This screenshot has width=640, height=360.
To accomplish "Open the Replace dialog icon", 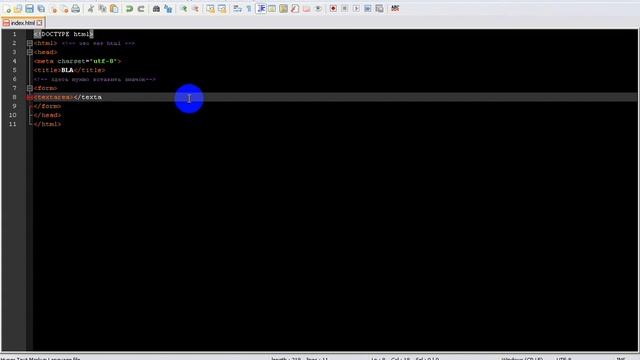I will tap(168, 9).
